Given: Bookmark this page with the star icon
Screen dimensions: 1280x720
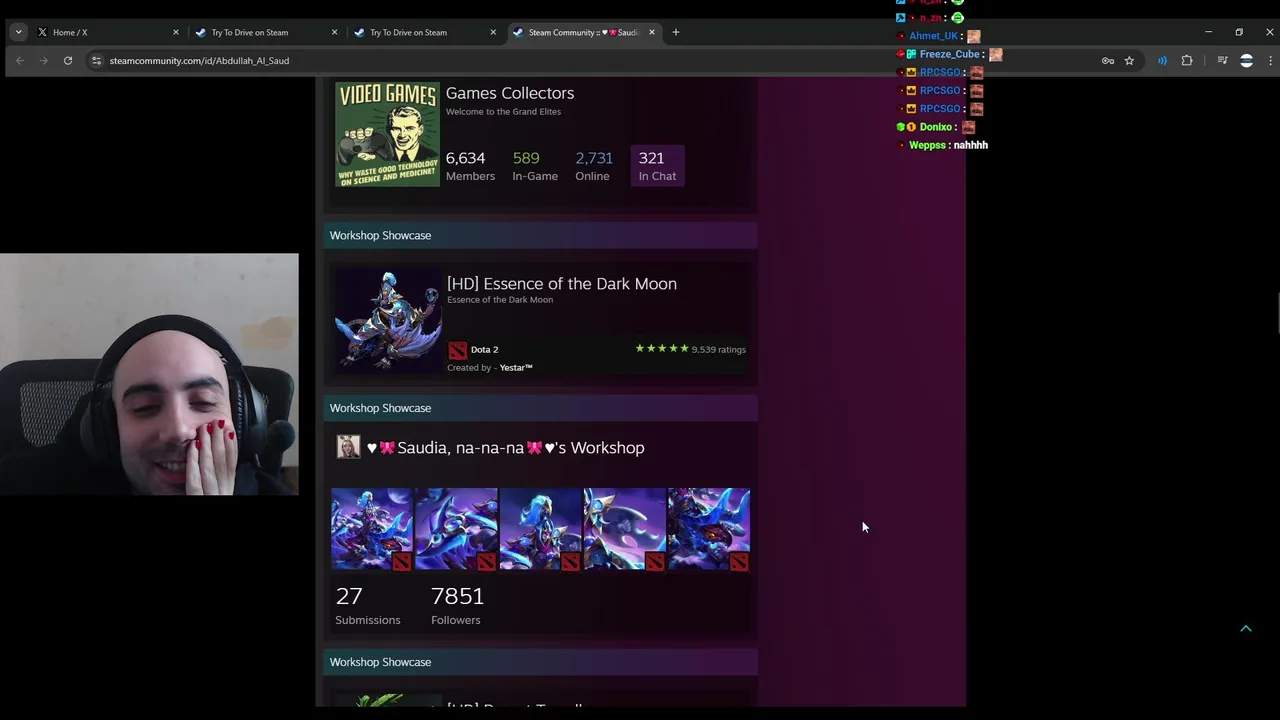Looking at the screenshot, I should click(x=1129, y=61).
